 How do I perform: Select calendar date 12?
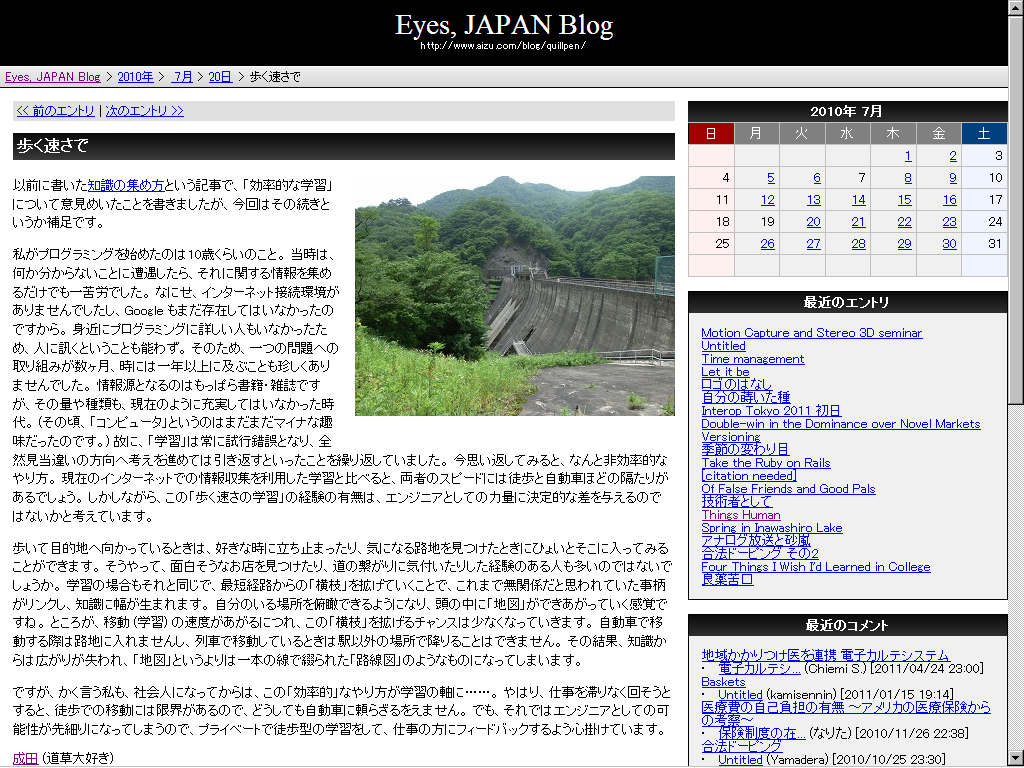(767, 200)
